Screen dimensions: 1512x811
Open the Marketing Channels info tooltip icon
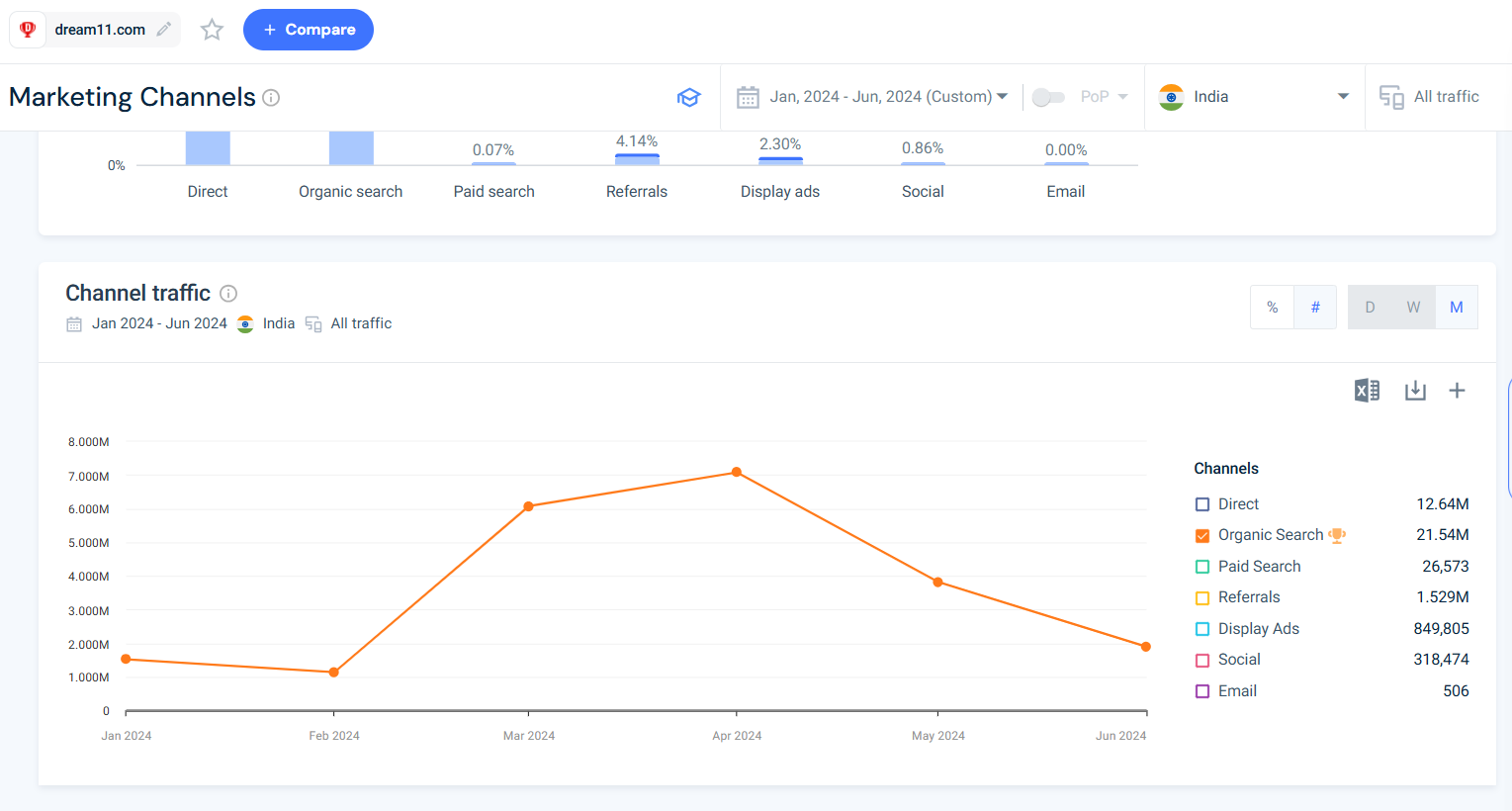(271, 98)
